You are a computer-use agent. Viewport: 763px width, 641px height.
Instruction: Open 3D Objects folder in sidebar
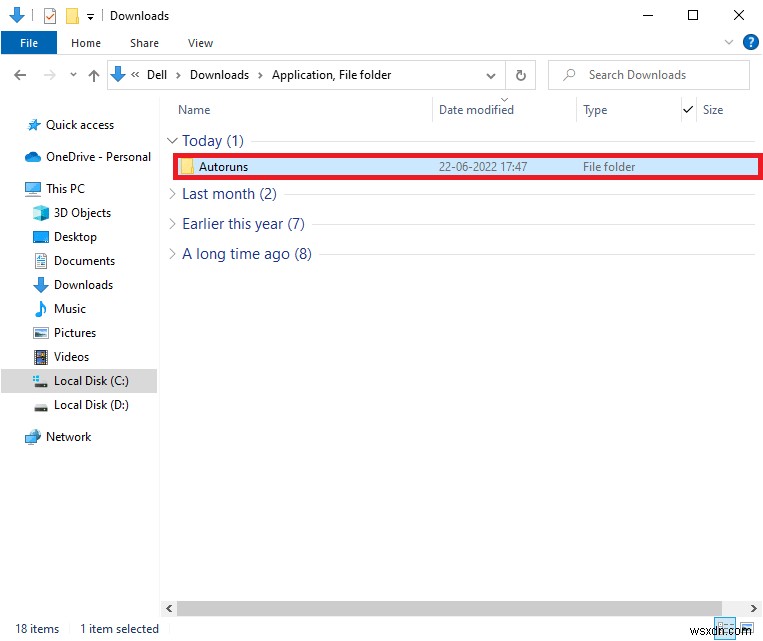82,213
